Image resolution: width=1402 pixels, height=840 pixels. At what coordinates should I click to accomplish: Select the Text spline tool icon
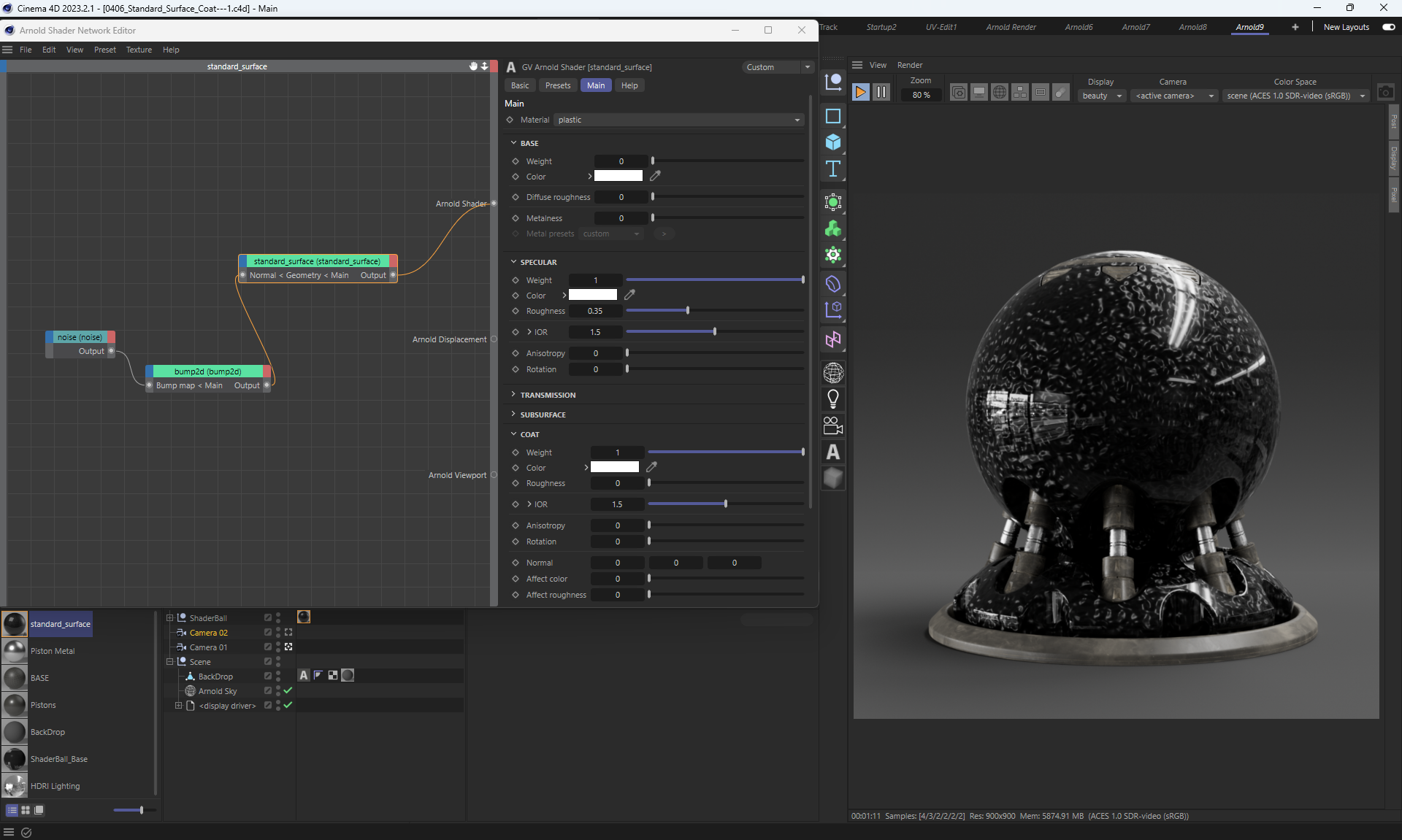[x=833, y=169]
